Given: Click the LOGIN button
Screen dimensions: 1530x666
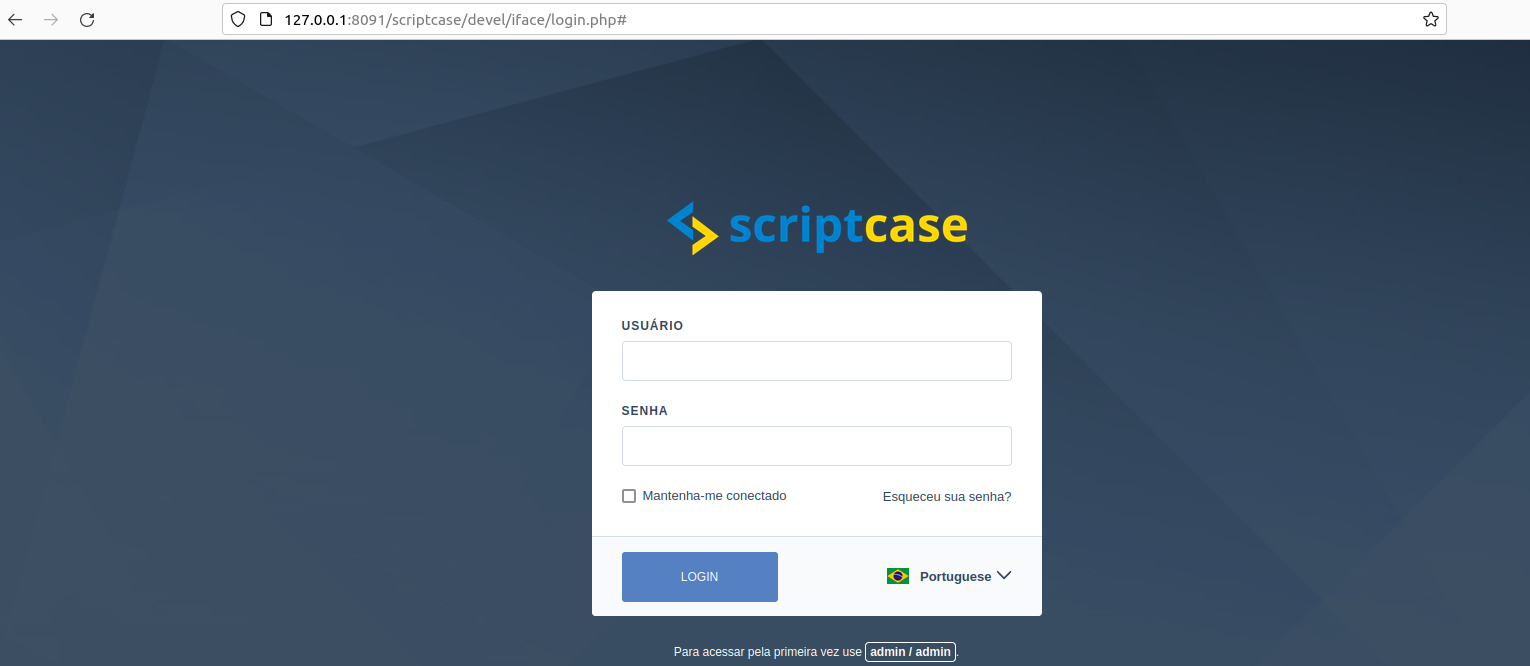Looking at the screenshot, I should pyautogui.click(x=700, y=577).
